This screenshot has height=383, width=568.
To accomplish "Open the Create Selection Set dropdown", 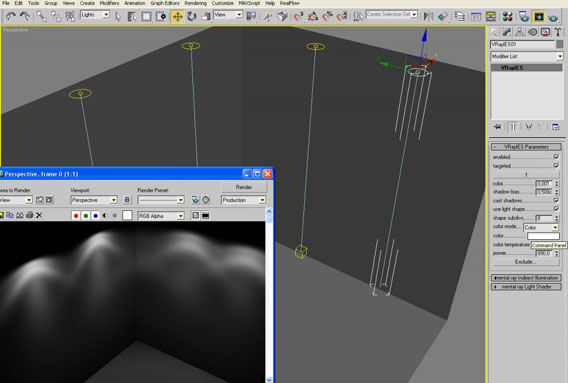I will coord(392,14).
